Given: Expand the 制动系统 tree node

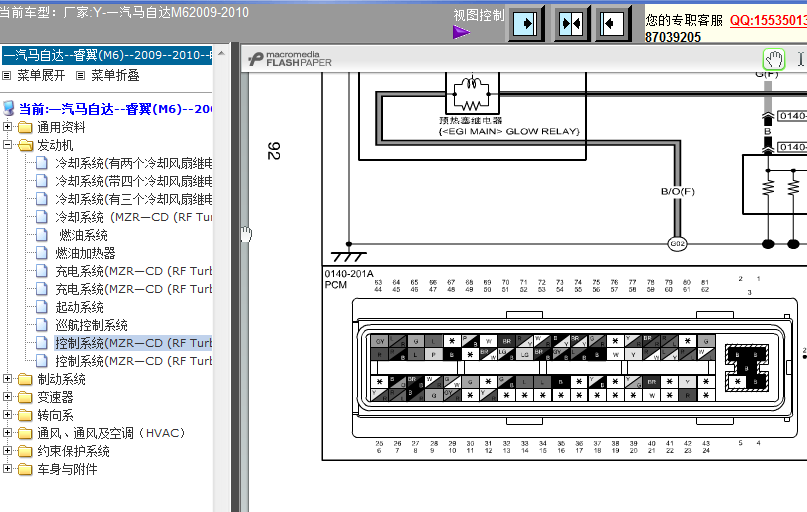Looking at the screenshot, I should 7,379.
